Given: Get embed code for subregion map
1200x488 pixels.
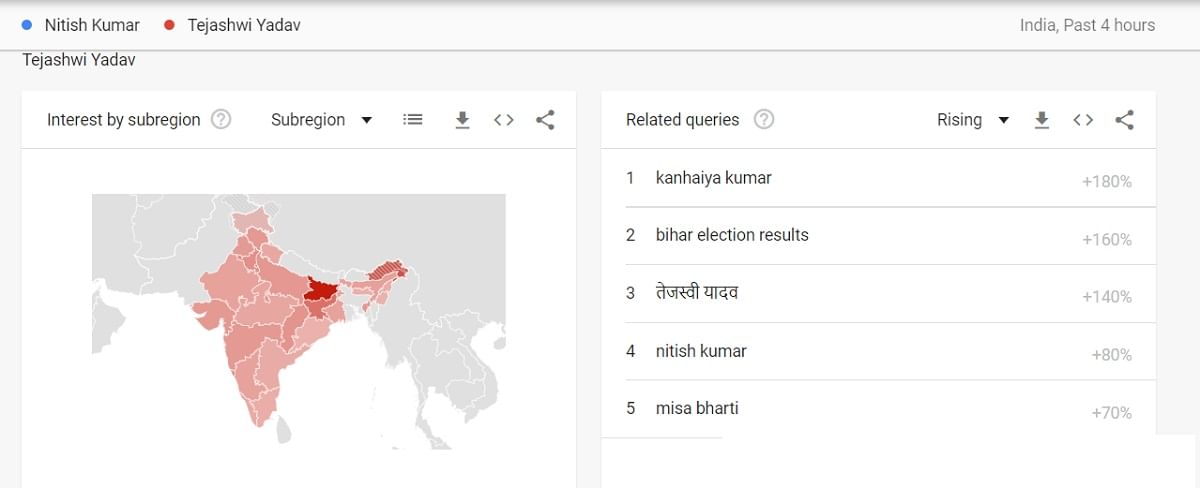Looking at the screenshot, I should click(504, 120).
